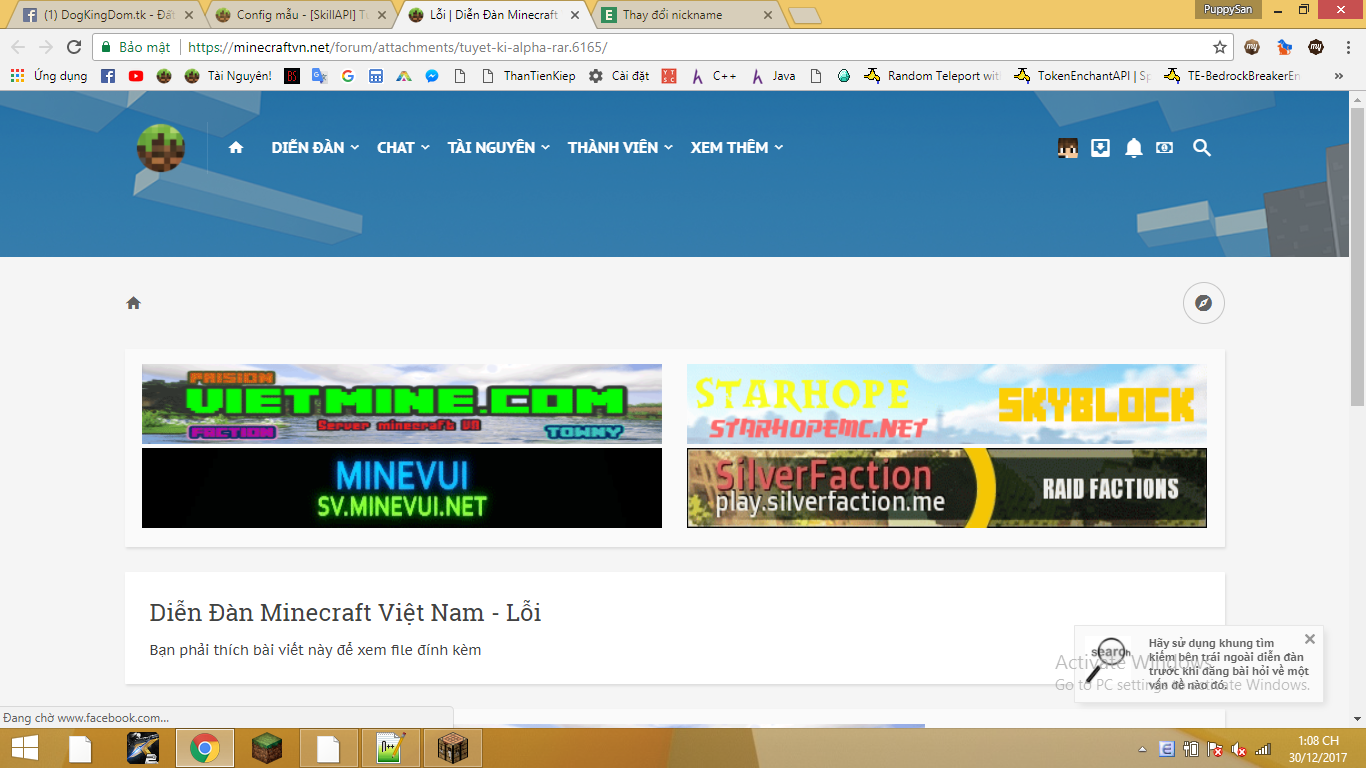The image size is (1366, 768).
Task: Open the Java bookmark
Action: (x=773, y=76)
